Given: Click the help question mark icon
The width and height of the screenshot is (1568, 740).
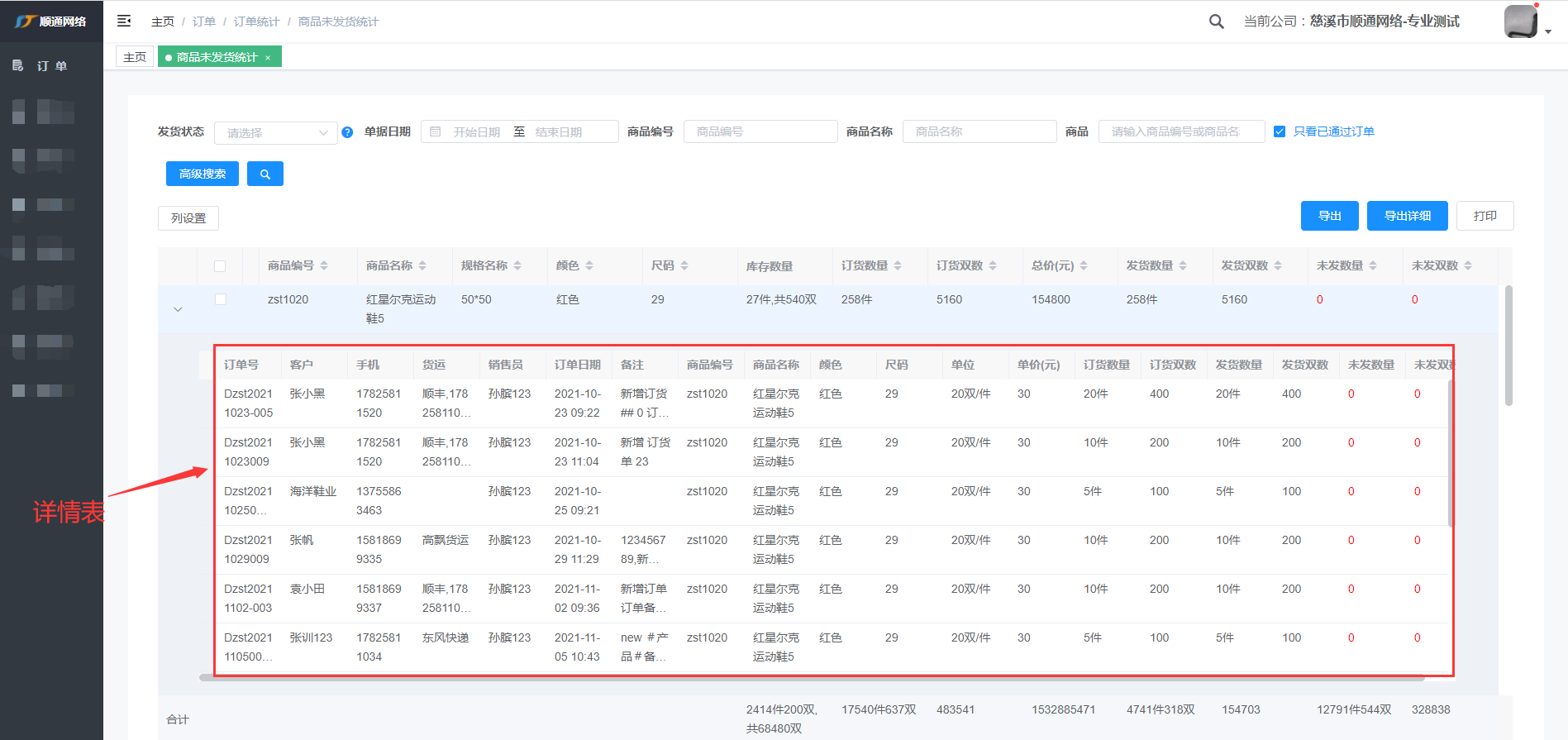Looking at the screenshot, I should [347, 132].
